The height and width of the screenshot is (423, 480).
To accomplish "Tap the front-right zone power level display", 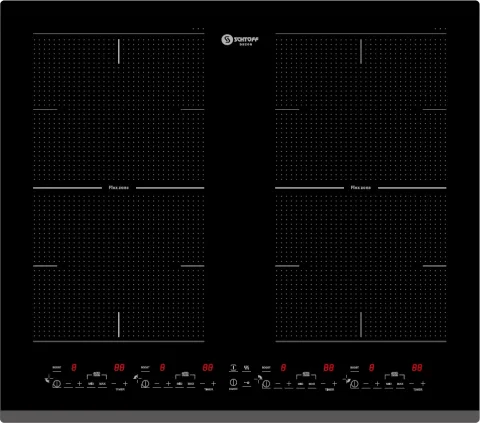I will click(371, 367).
